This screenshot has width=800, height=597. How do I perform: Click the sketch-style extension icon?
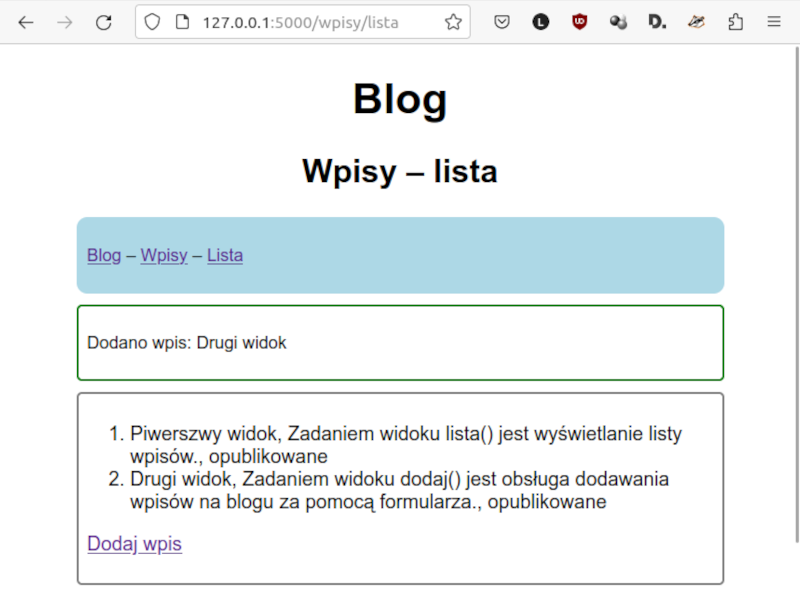coord(696,21)
